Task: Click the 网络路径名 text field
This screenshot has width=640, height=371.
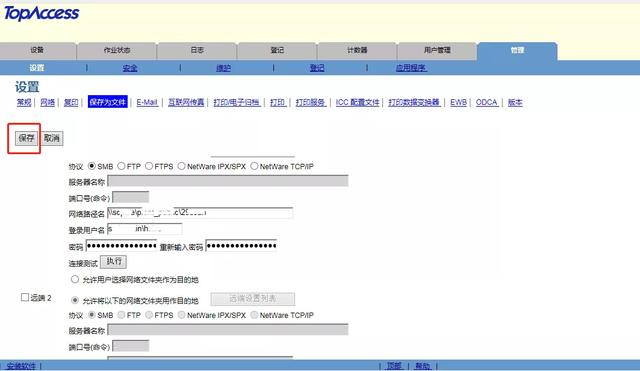Action: pos(200,213)
